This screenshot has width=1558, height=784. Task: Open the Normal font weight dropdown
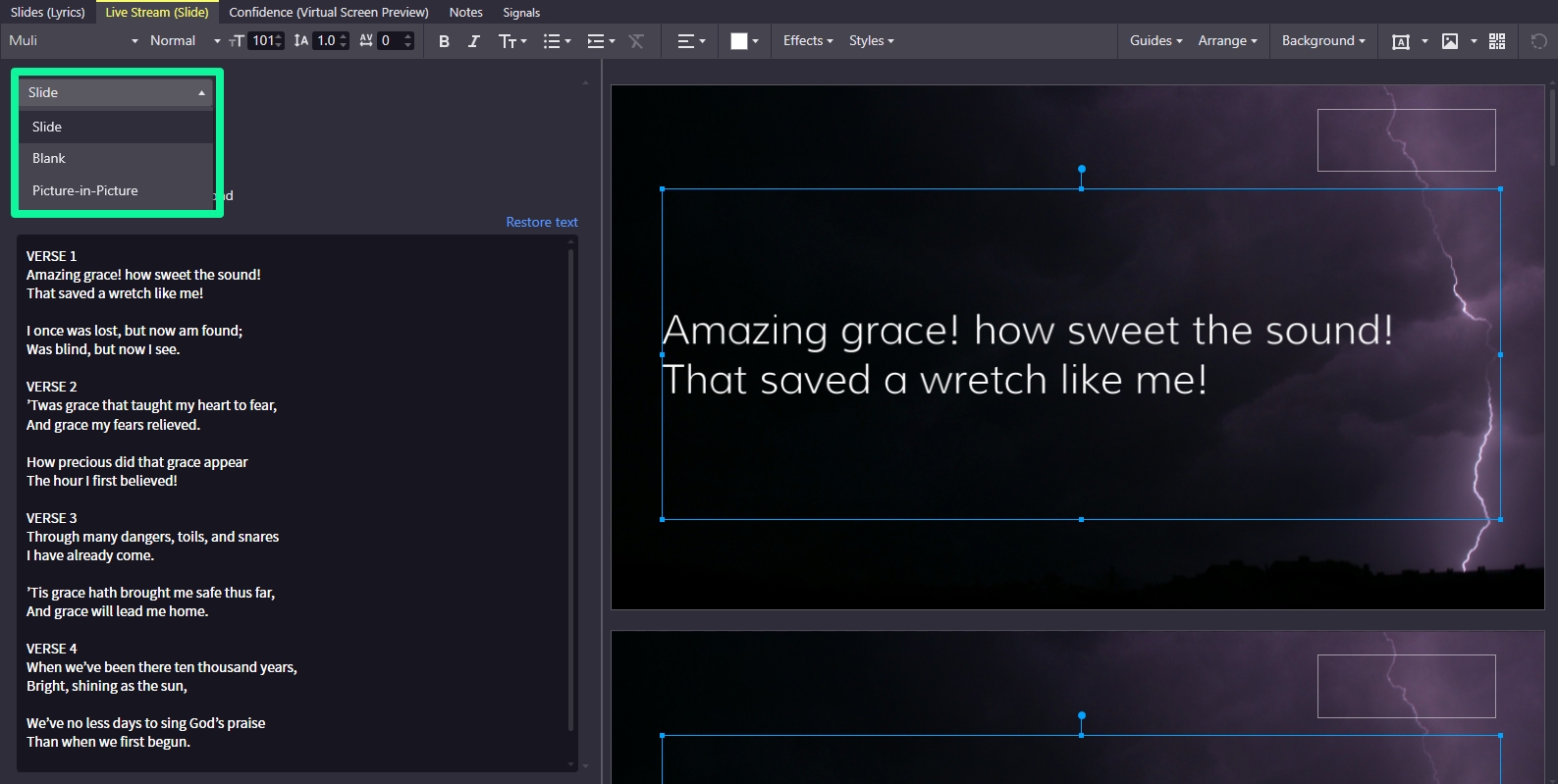click(x=185, y=40)
